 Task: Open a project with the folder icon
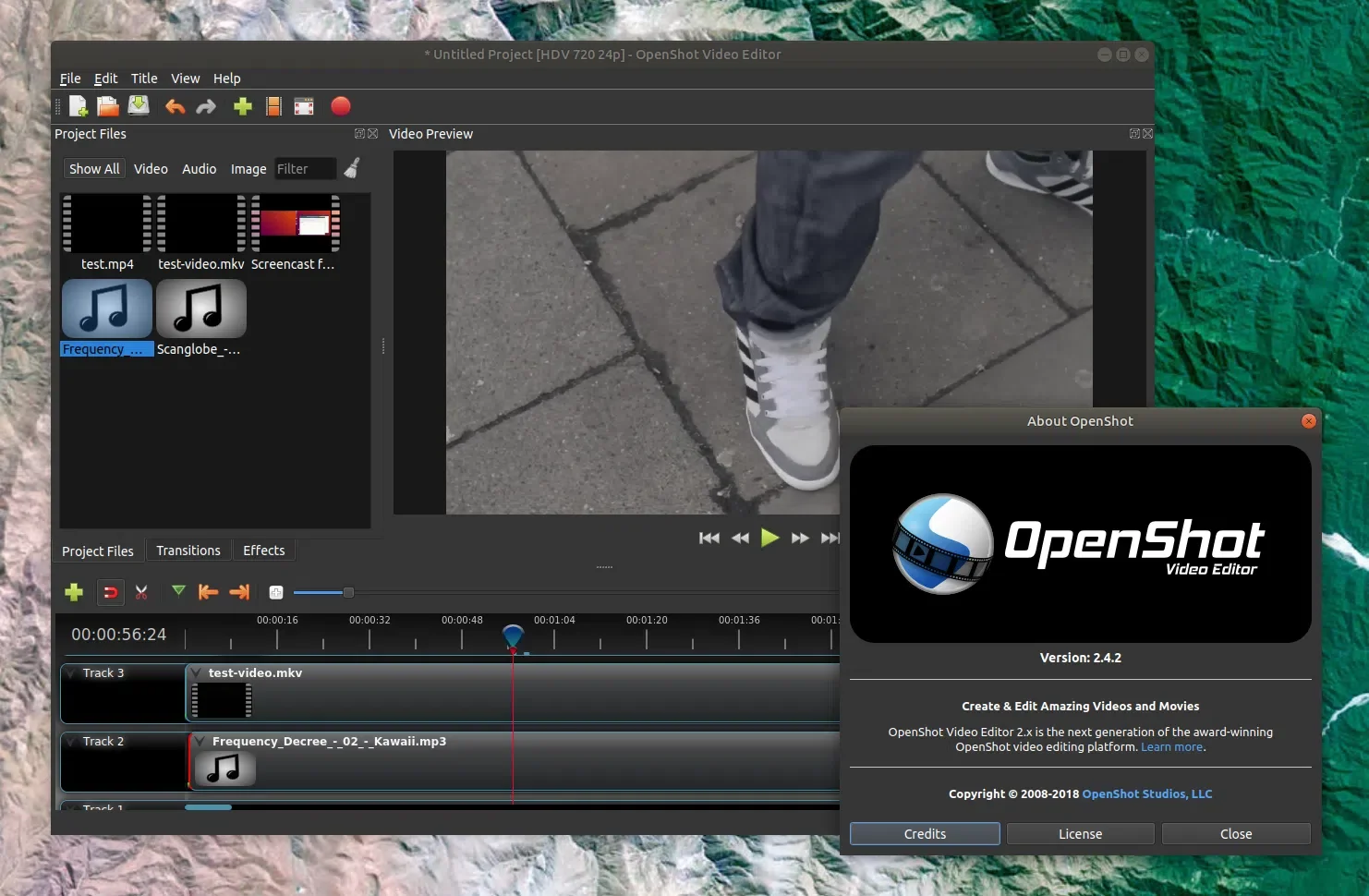(x=107, y=106)
